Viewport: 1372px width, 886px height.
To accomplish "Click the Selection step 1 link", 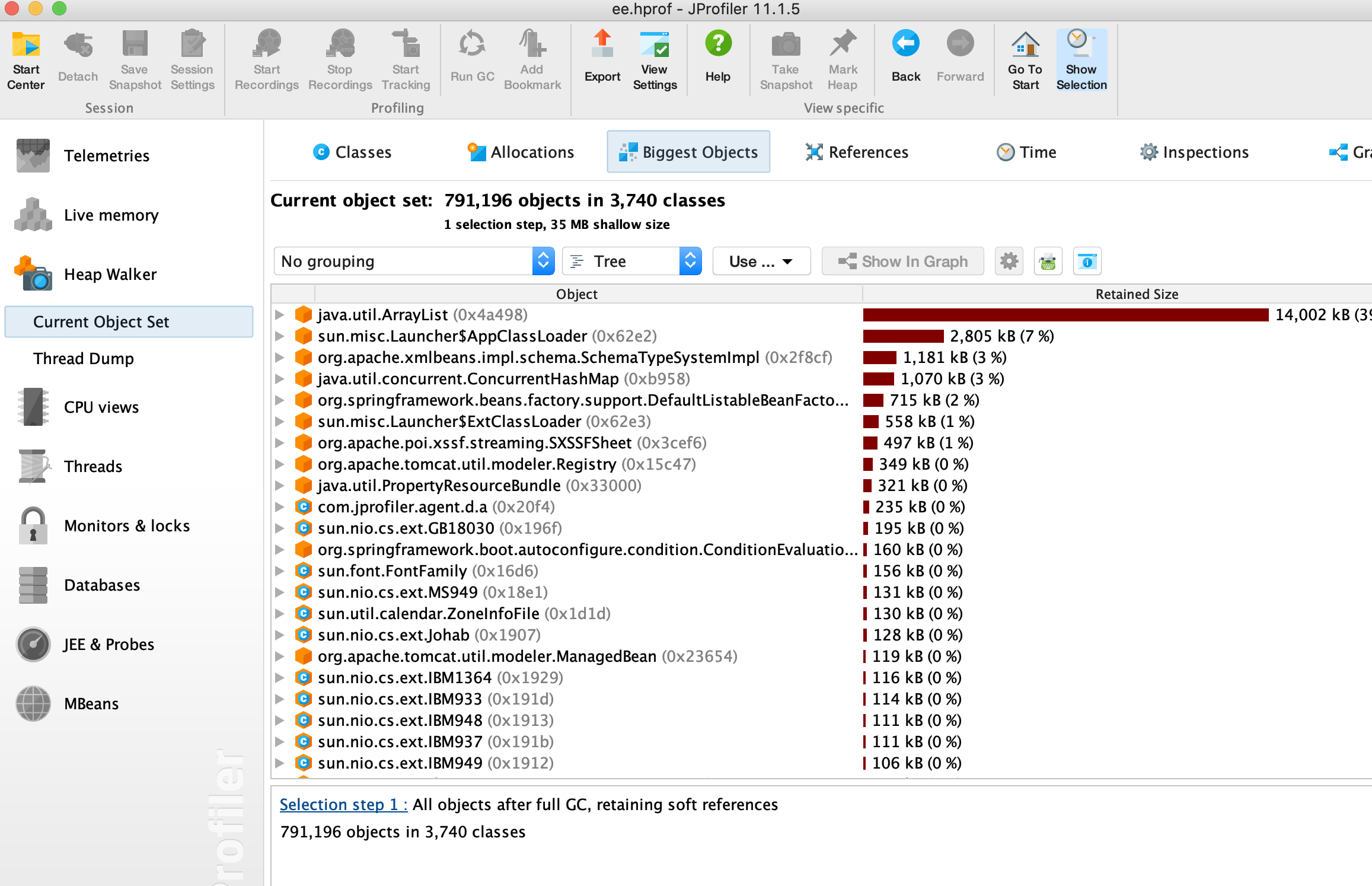I will click(x=343, y=804).
